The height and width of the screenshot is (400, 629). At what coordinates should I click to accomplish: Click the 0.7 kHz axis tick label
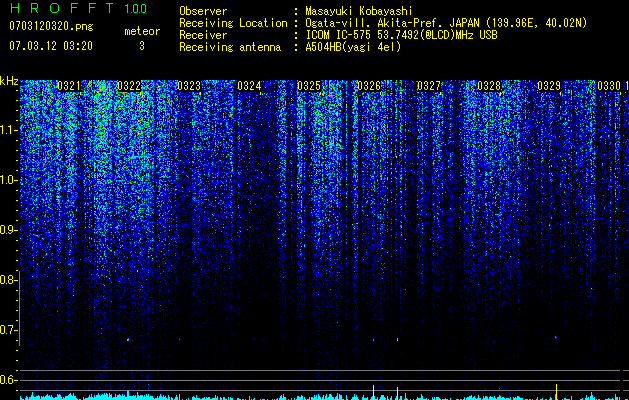pyautogui.click(x=7, y=330)
